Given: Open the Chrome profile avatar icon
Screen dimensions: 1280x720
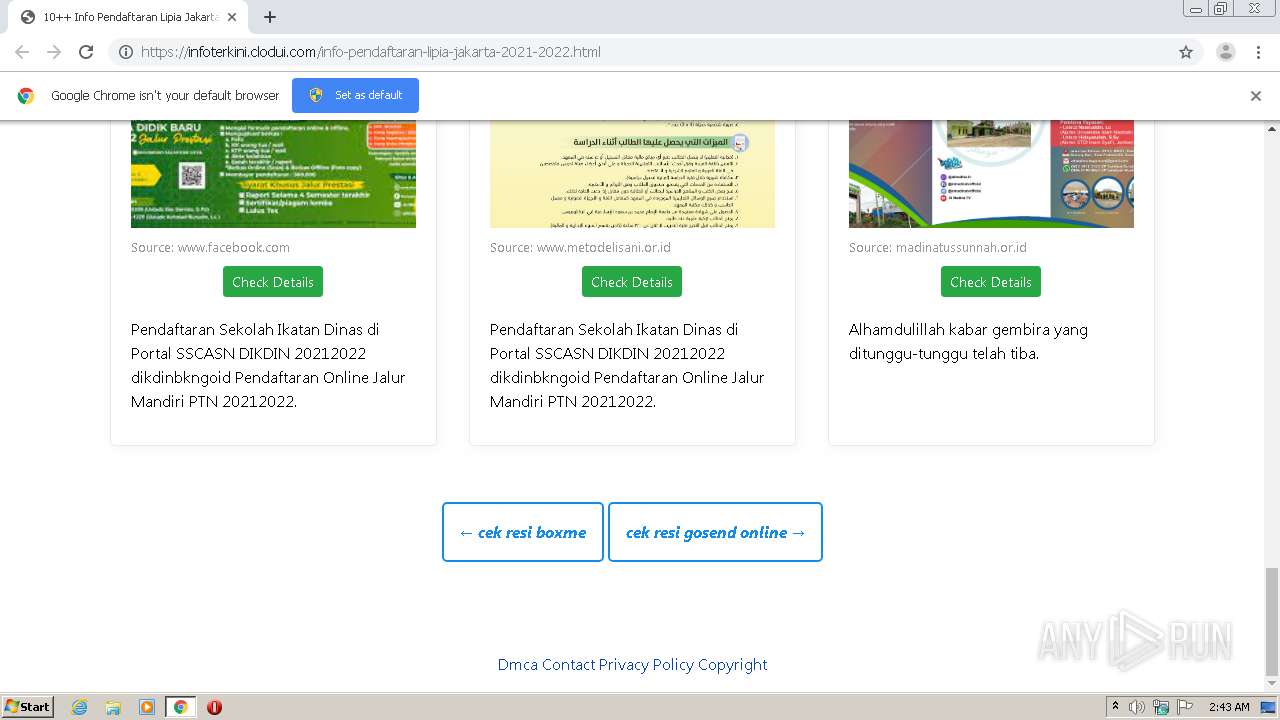Looking at the screenshot, I should pos(1226,52).
